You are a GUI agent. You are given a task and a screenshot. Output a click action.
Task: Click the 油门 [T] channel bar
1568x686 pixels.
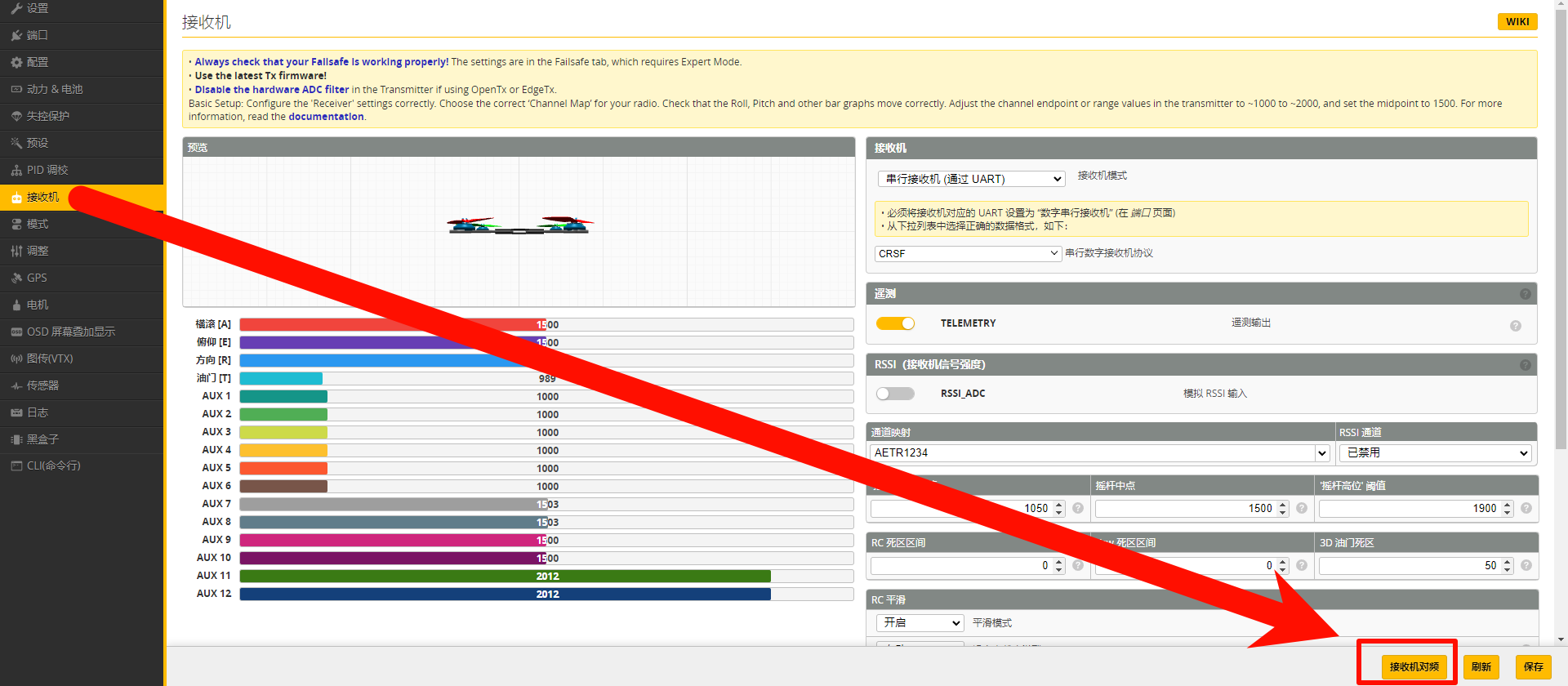tap(546, 378)
